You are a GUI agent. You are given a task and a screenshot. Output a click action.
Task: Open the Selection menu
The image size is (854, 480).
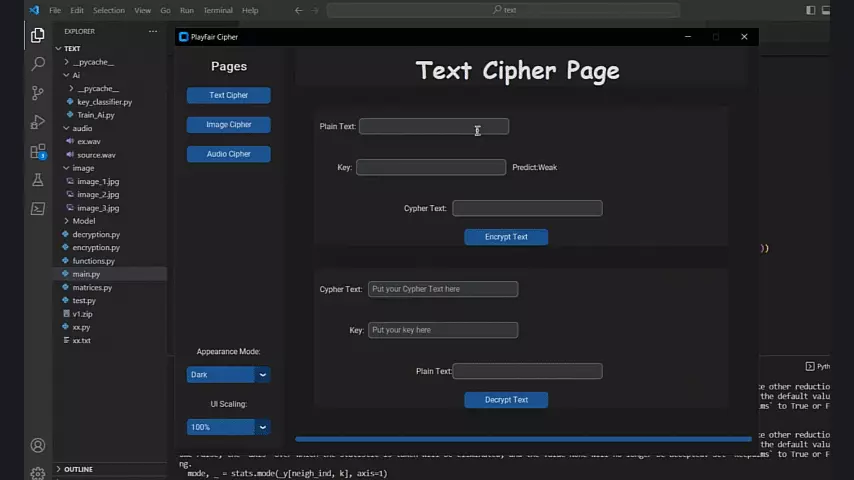(108, 10)
